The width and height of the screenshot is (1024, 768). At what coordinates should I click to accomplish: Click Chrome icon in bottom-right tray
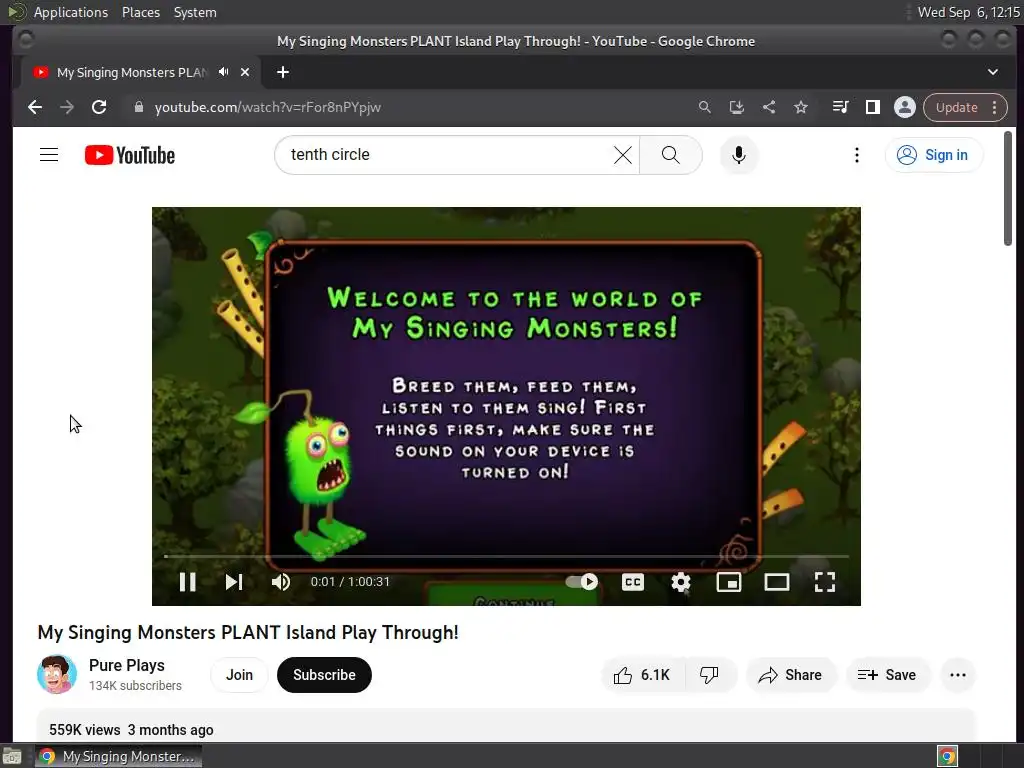947,756
